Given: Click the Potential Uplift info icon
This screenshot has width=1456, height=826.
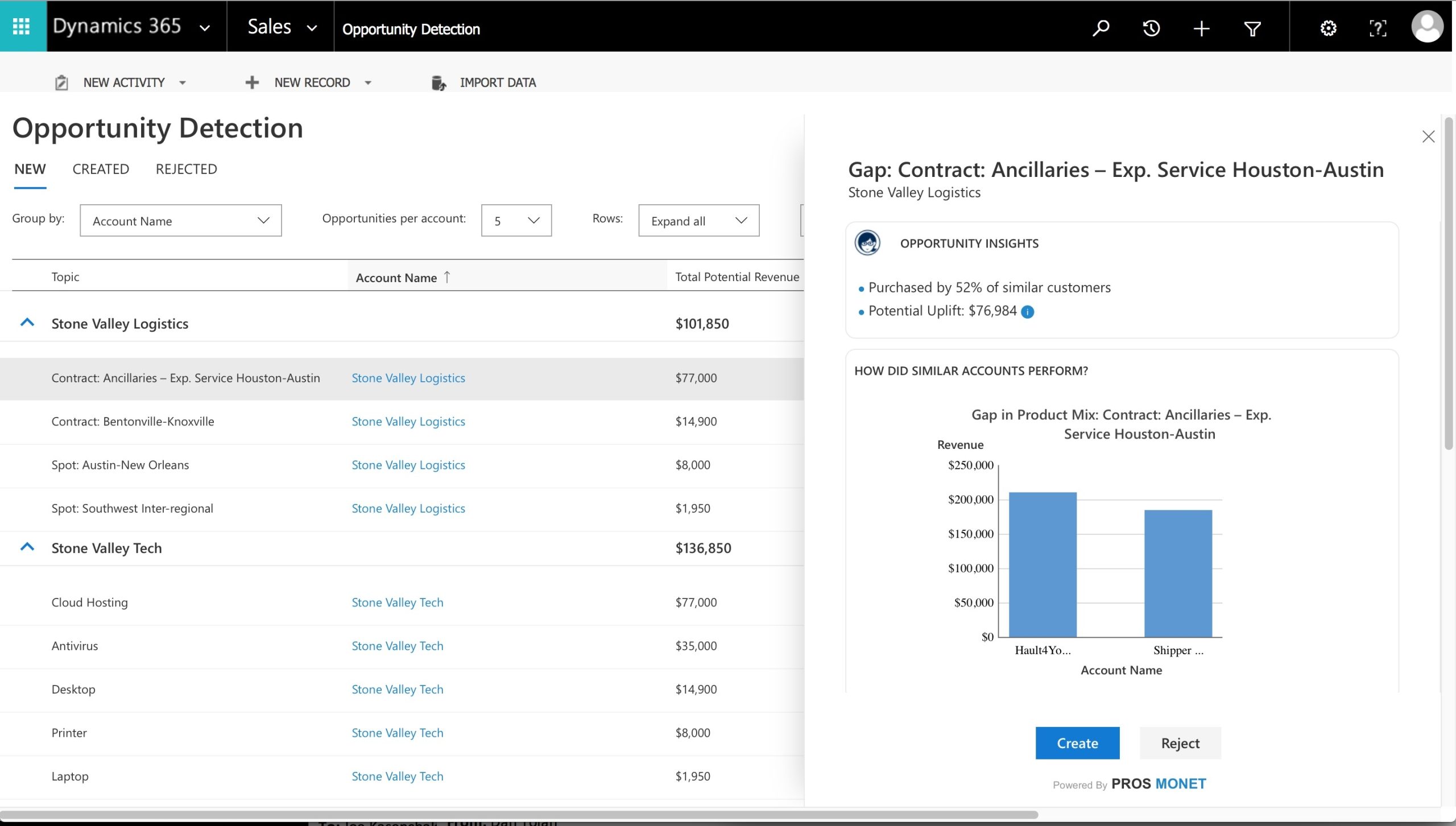Looking at the screenshot, I should (x=1027, y=312).
